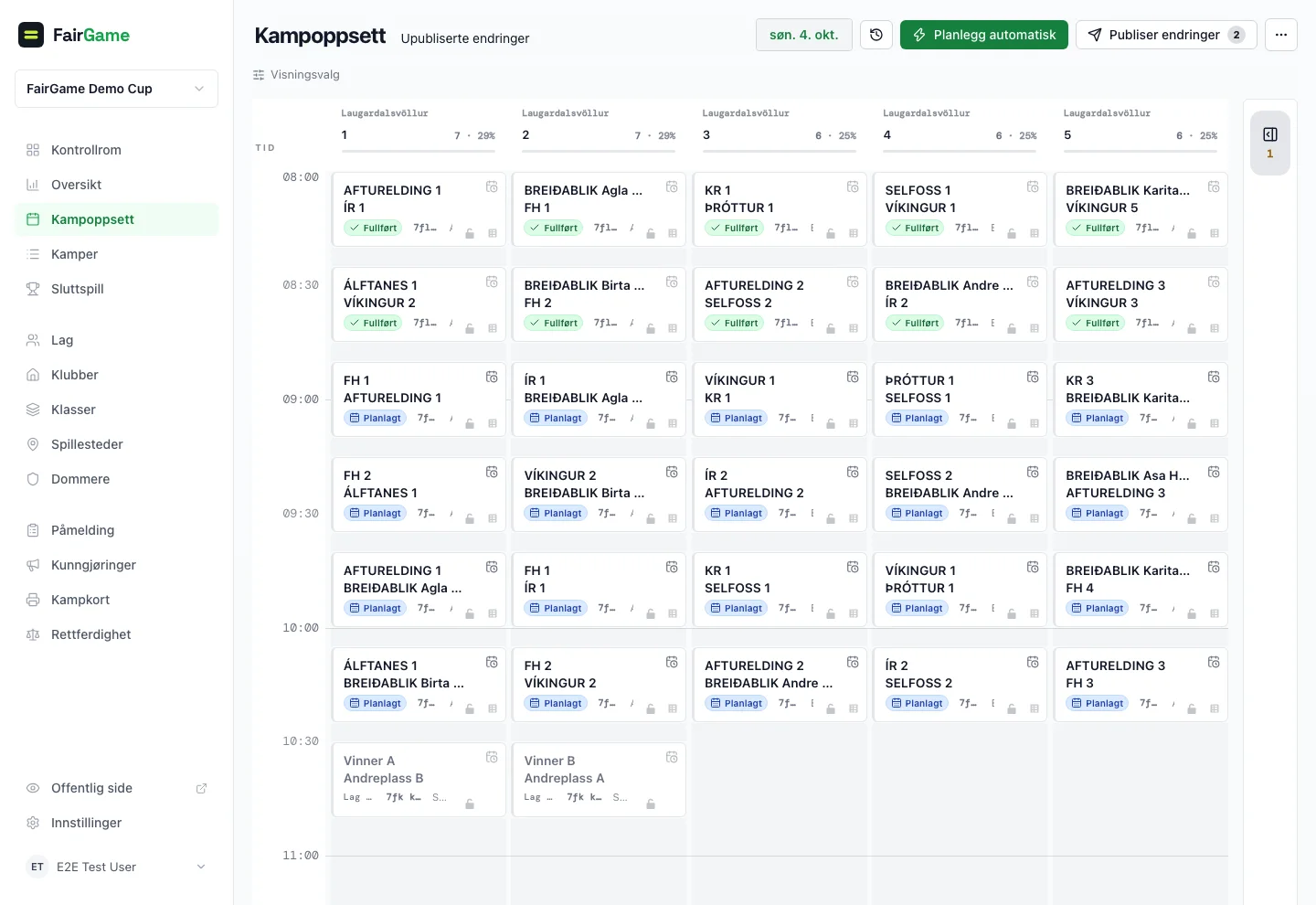Click the Kunngjøringer megaphone icon in sidebar
Image resolution: width=1316 pixels, height=905 pixels.
[x=33, y=565]
